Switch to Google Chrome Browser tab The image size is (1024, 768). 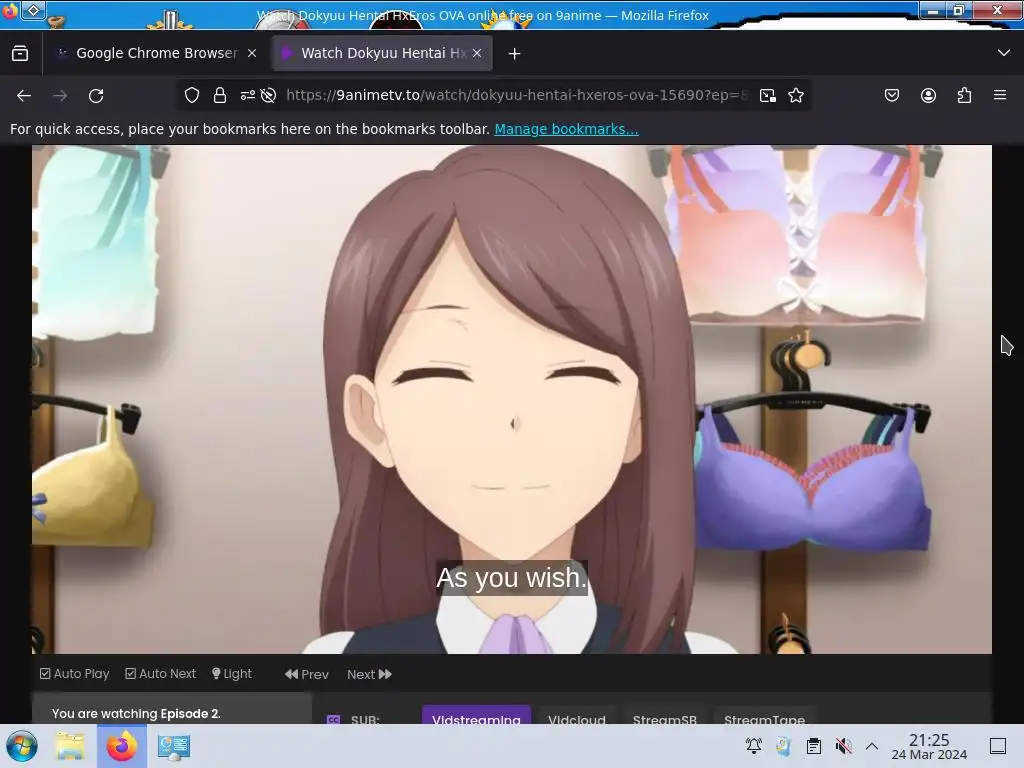pyautogui.click(x=157, y=54)
